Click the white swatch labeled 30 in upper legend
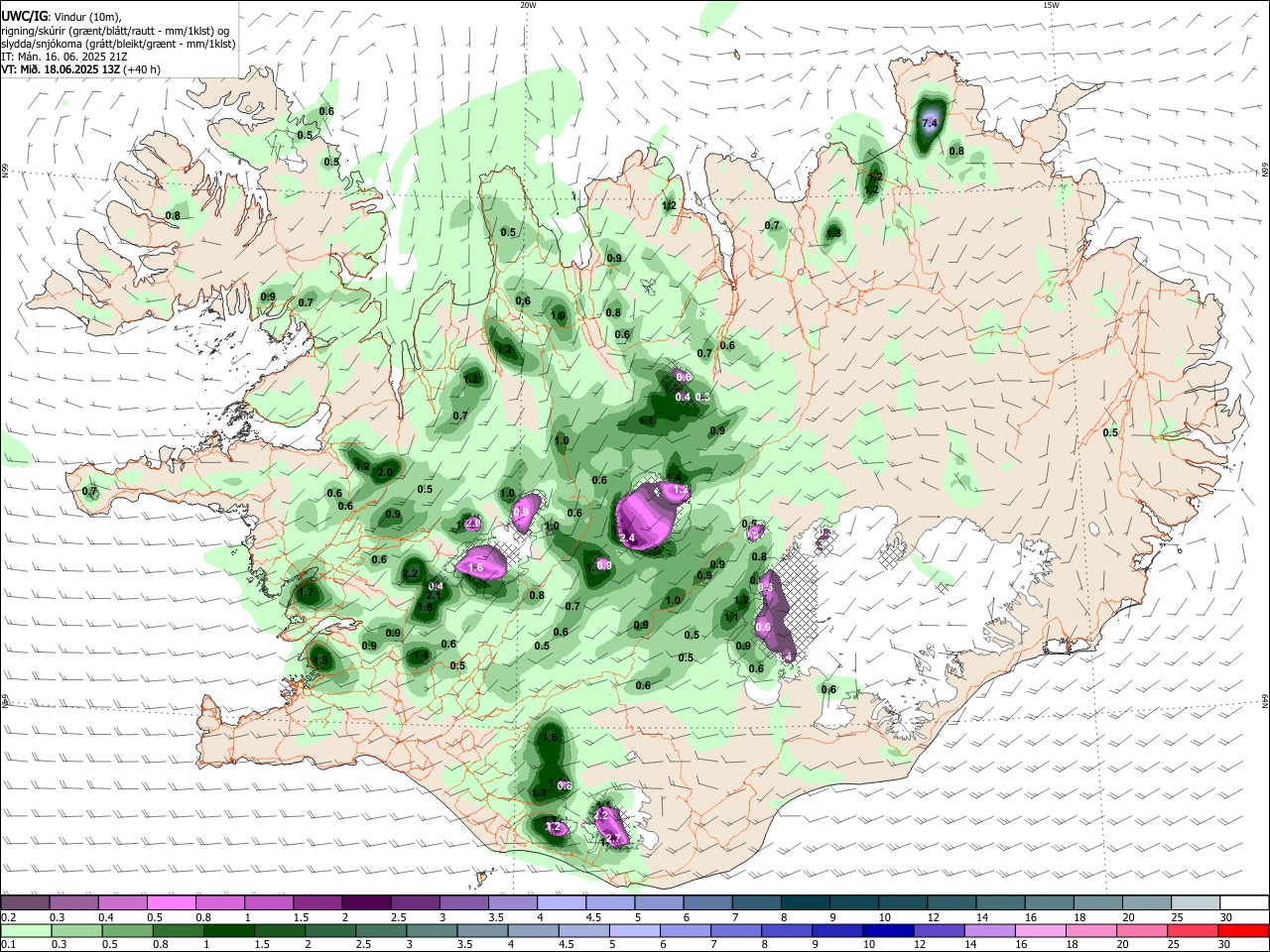The image size is (1270, 952). coord(1244,902)
